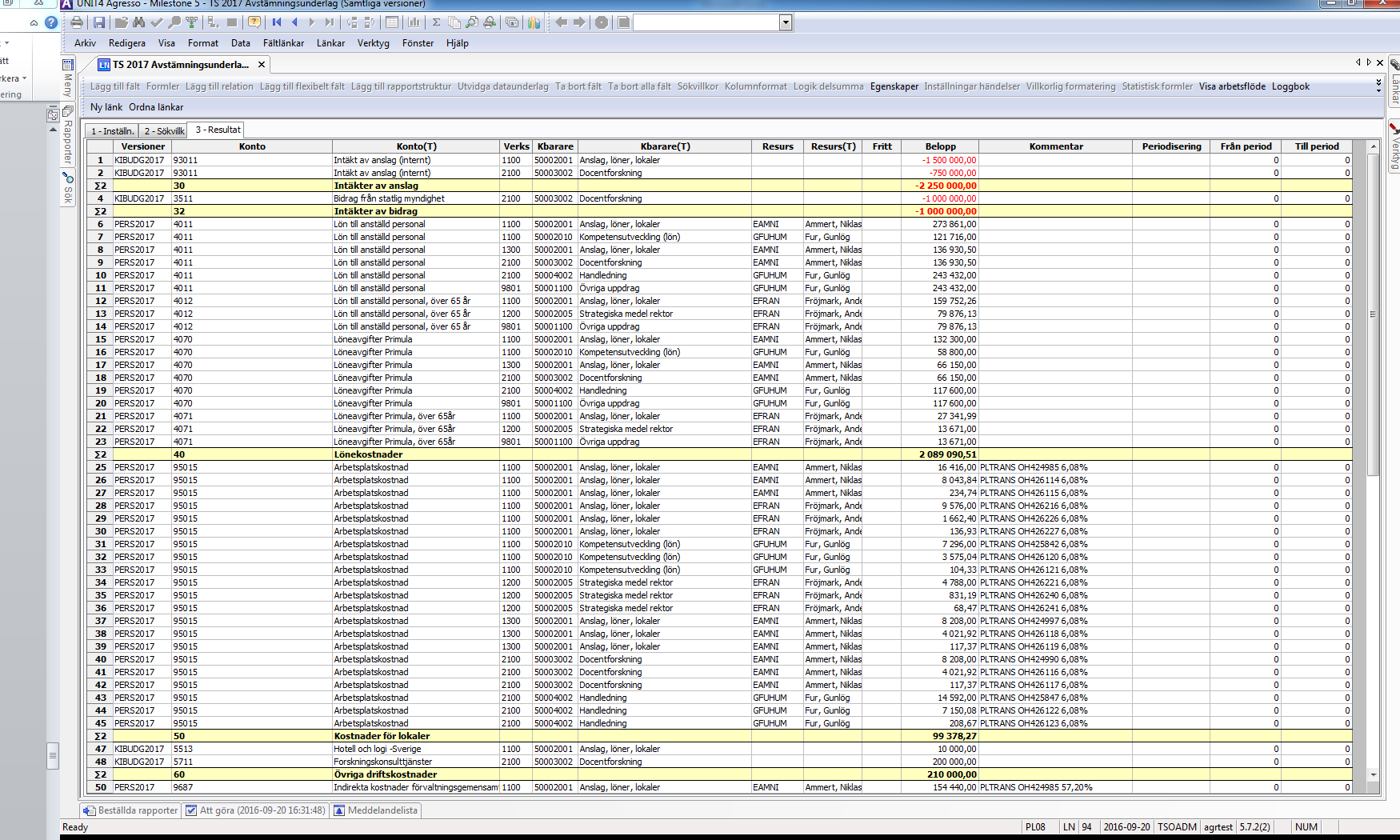Open the Arkiv menu
Image resolution: width=1400 pixels, height=840 pixels.
click(x=85, y=43)
